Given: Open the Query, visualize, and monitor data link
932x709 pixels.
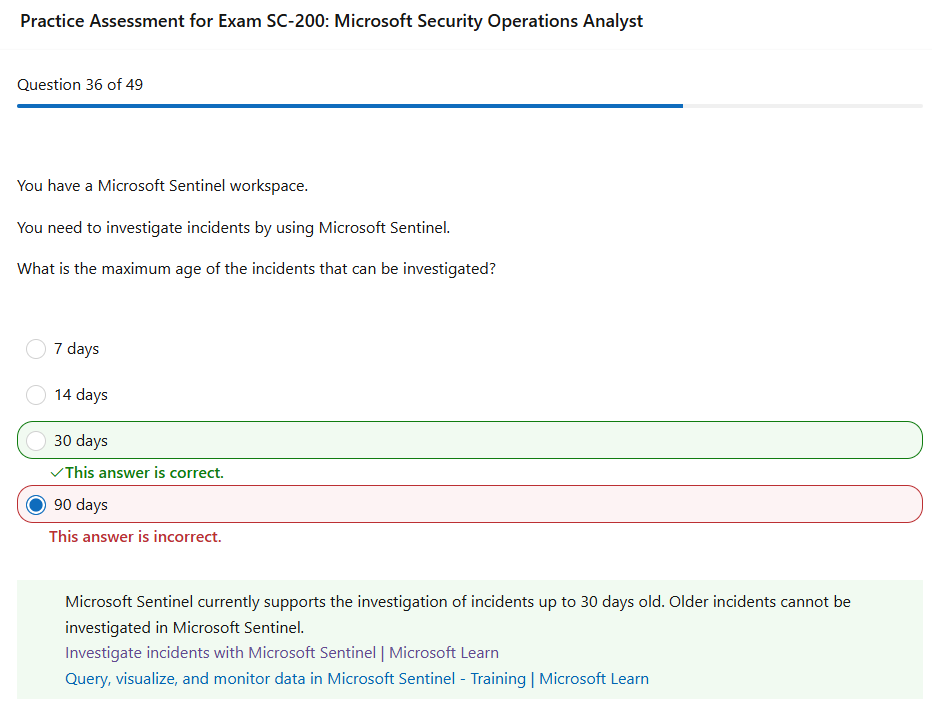Looking at the screenshot, I should pyautogui.click(x=356, y=679).
